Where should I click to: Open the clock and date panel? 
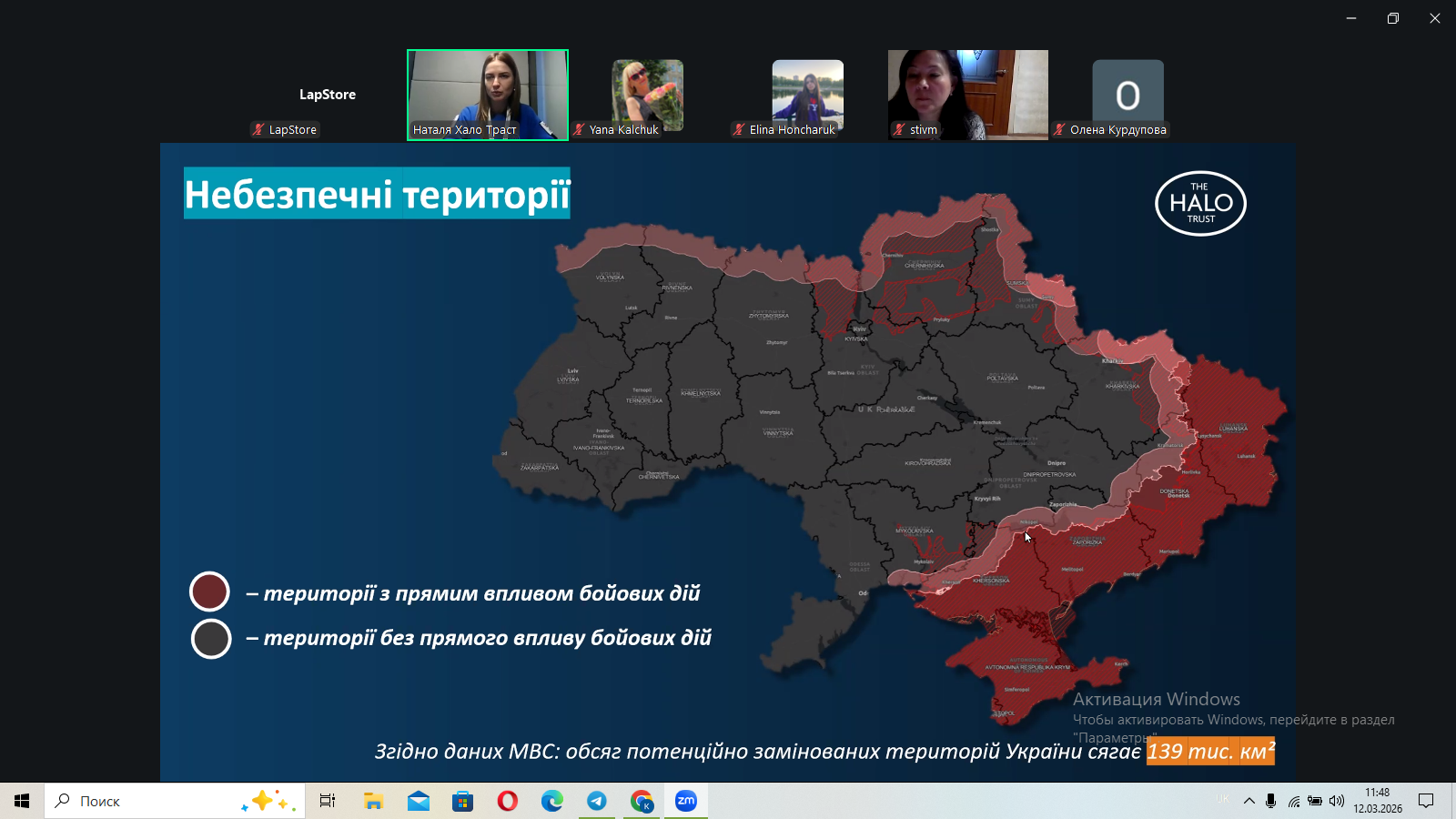click(1377, 801)
